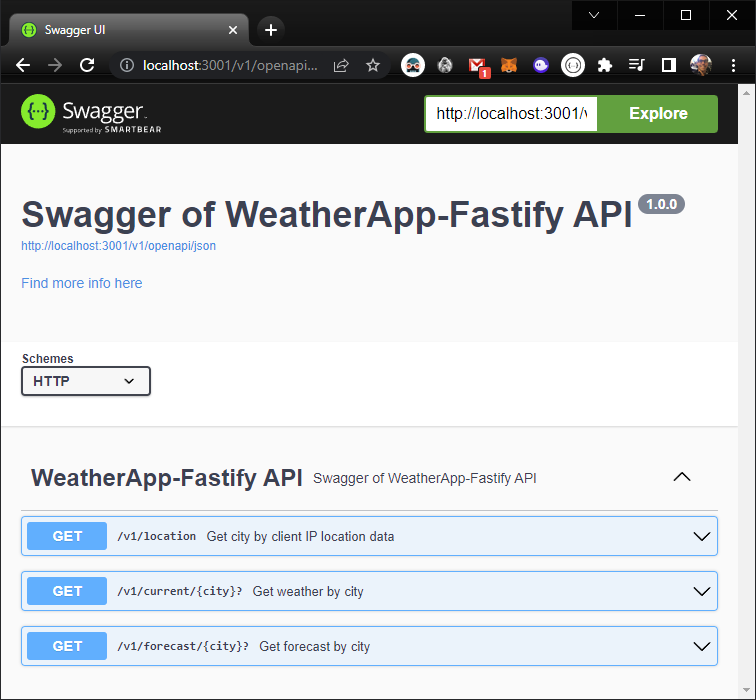The width and height of the screenshot is (756, 700).
Task: Expand the GET /v1/location endpoint chevron
Action: coord(702,536)
